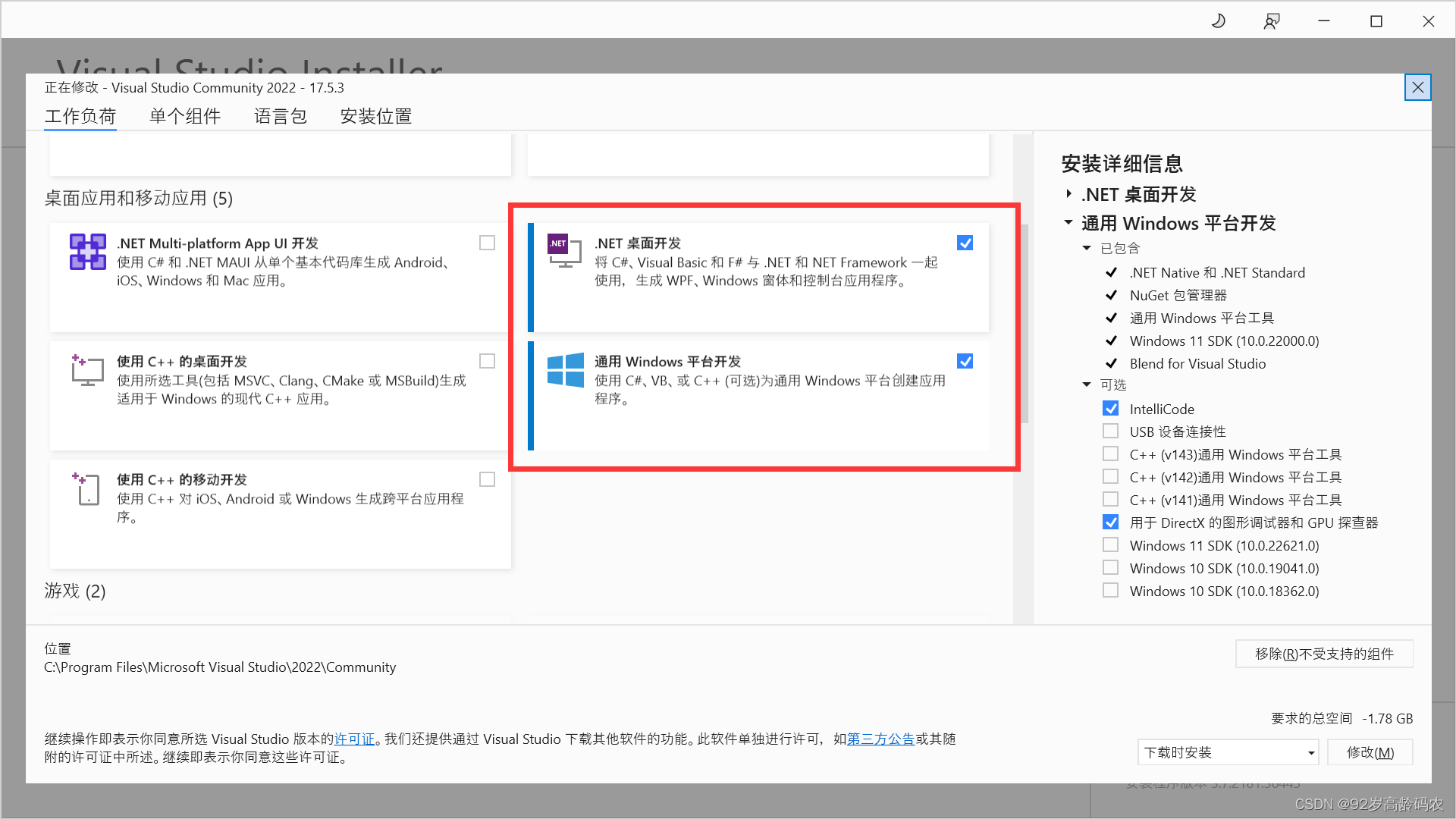Click the install location path text

(x=220, y=667)
